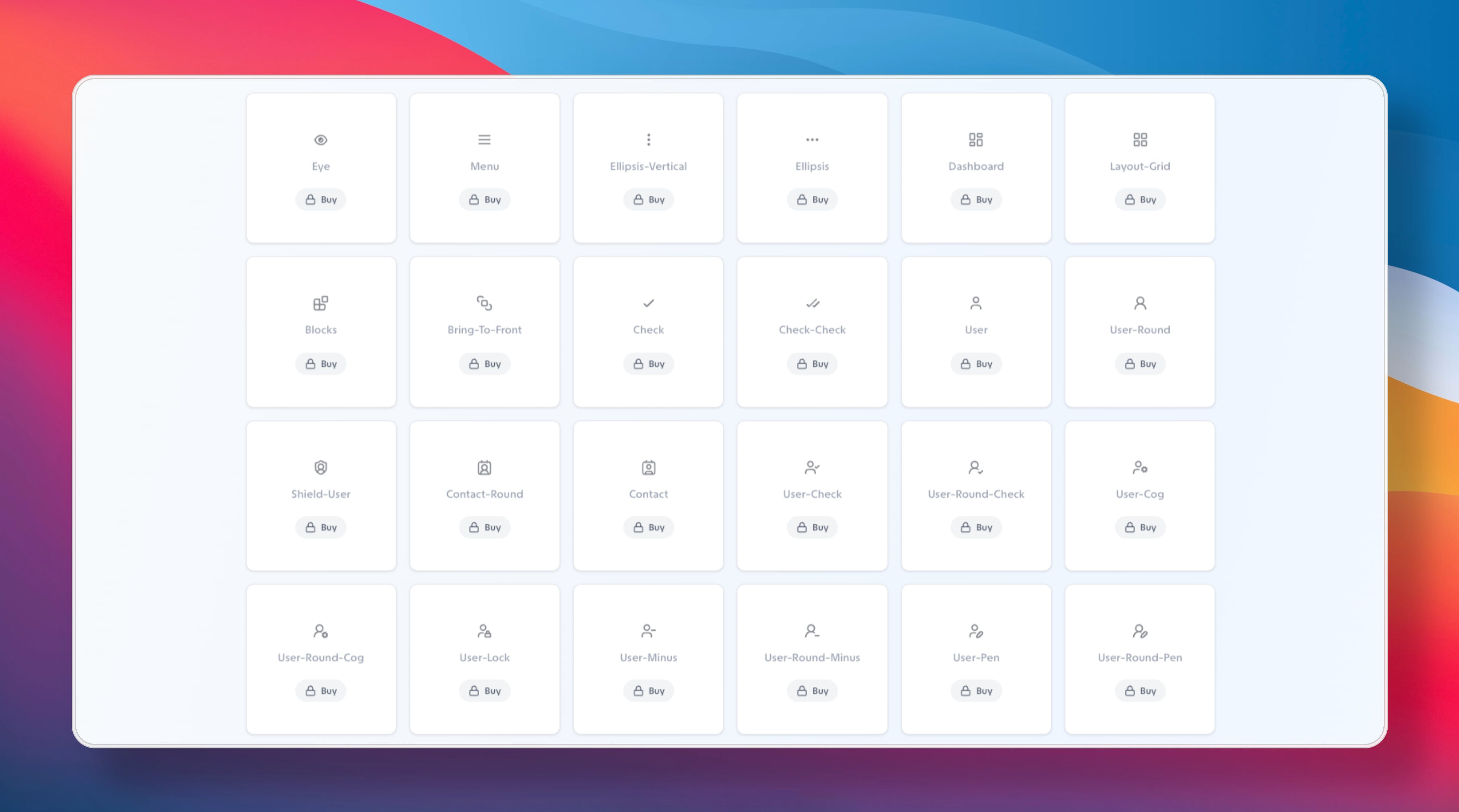Select the User-Round-Pen icon

pyautogui.click(x=1139, y=631)
